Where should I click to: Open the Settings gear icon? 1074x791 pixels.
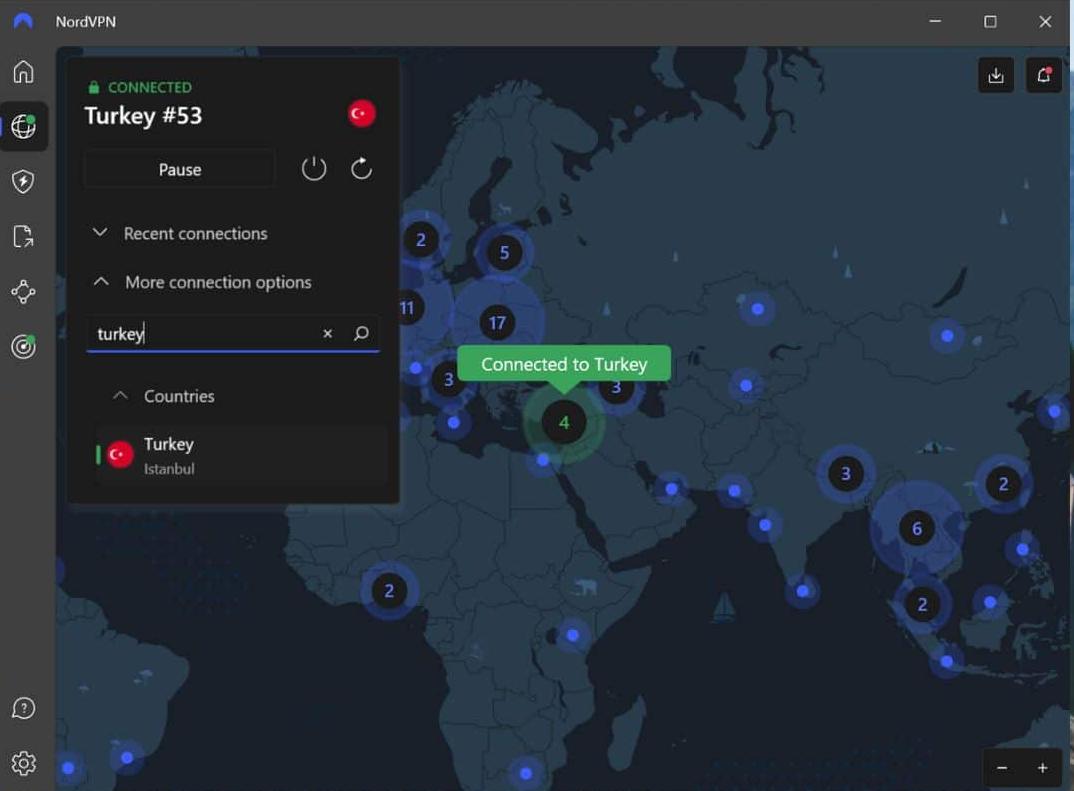[23, 763]
